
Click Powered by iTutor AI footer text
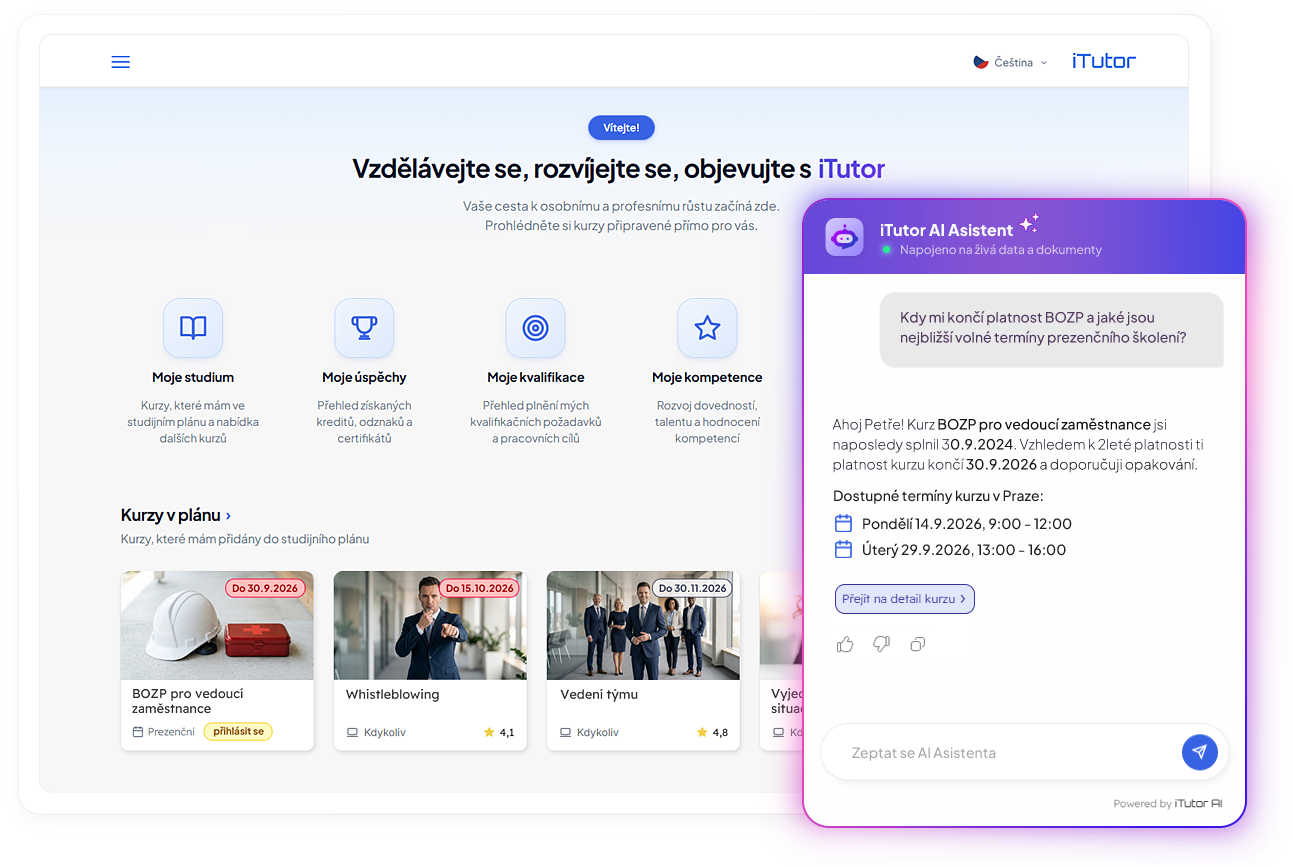(1167, 803)
